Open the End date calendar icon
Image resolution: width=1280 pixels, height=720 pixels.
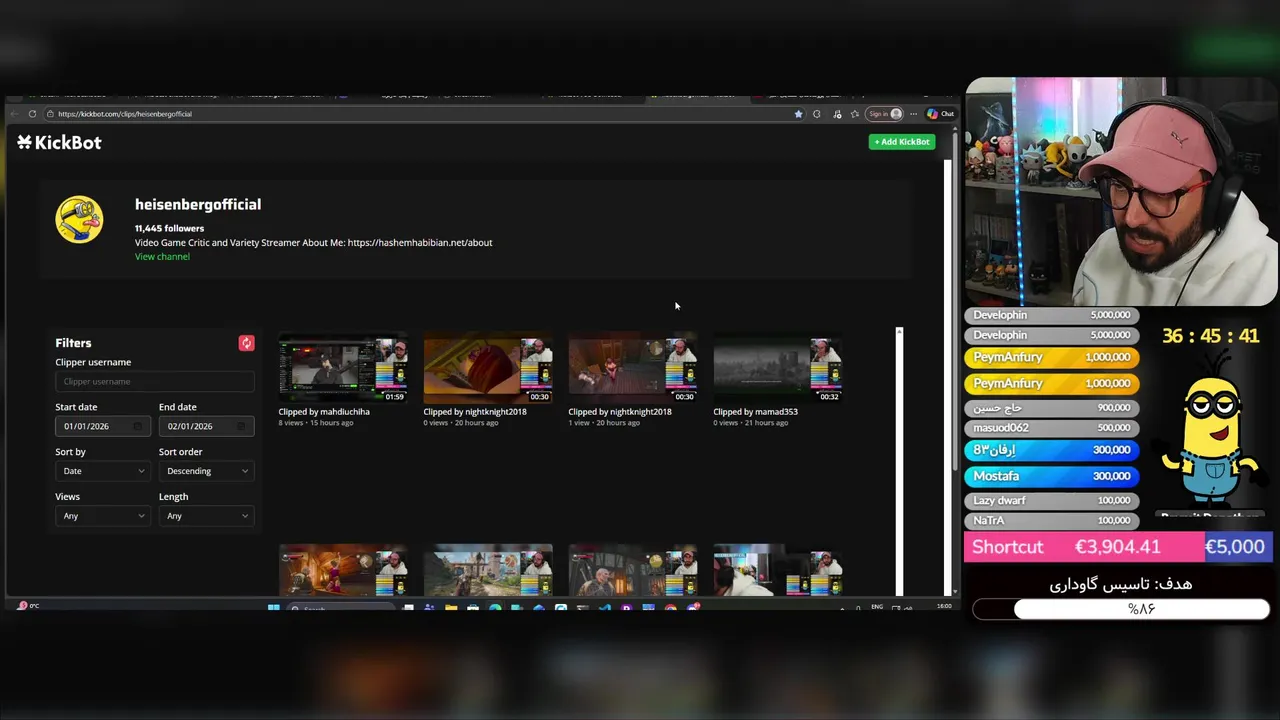[241, 426]
